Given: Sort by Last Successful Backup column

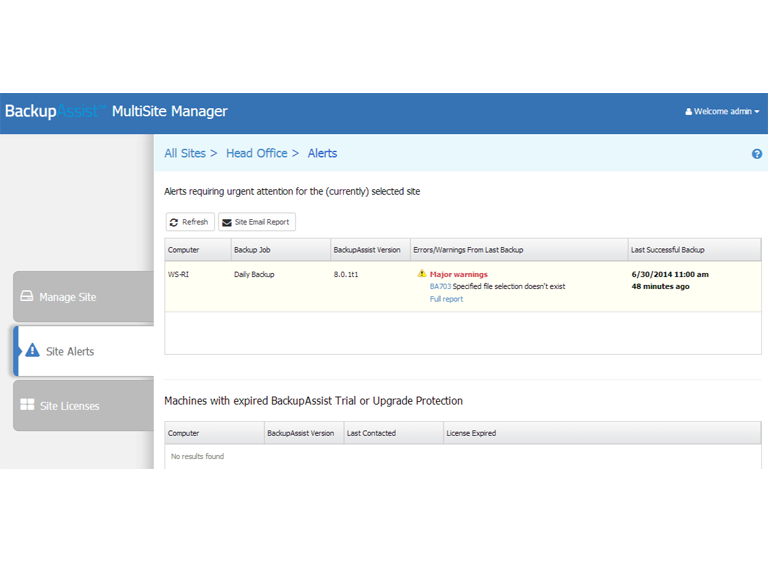Looking at the screenshot, I should tap(667, 249).
